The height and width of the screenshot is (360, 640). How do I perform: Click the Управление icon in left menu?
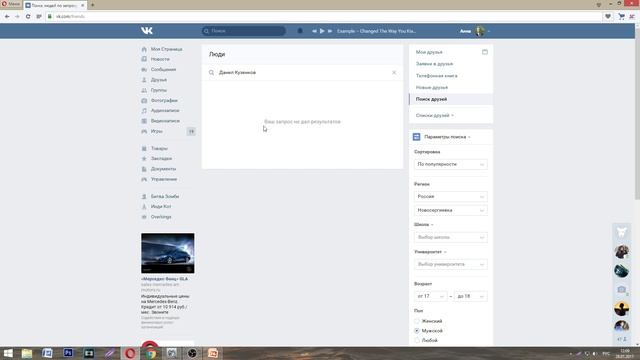pos(144,179)
